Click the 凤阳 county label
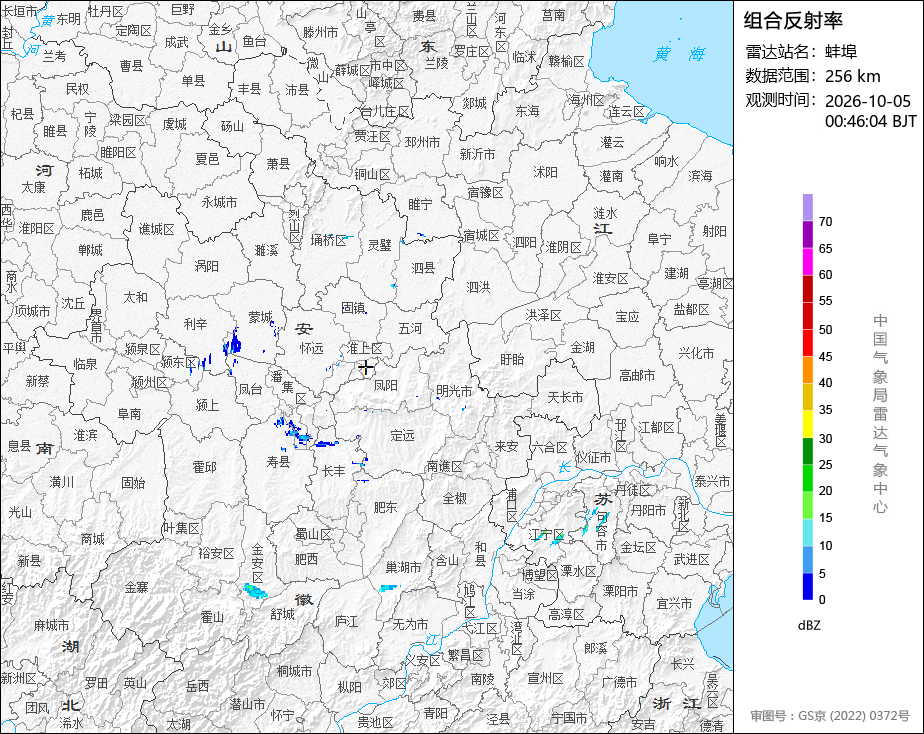The width and height of the screenshot is (924, 734). click(385, 385)
